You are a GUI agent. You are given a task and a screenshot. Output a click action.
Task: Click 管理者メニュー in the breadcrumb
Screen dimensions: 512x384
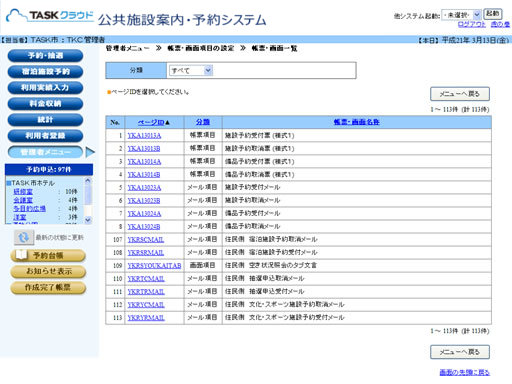pos(128,48)
